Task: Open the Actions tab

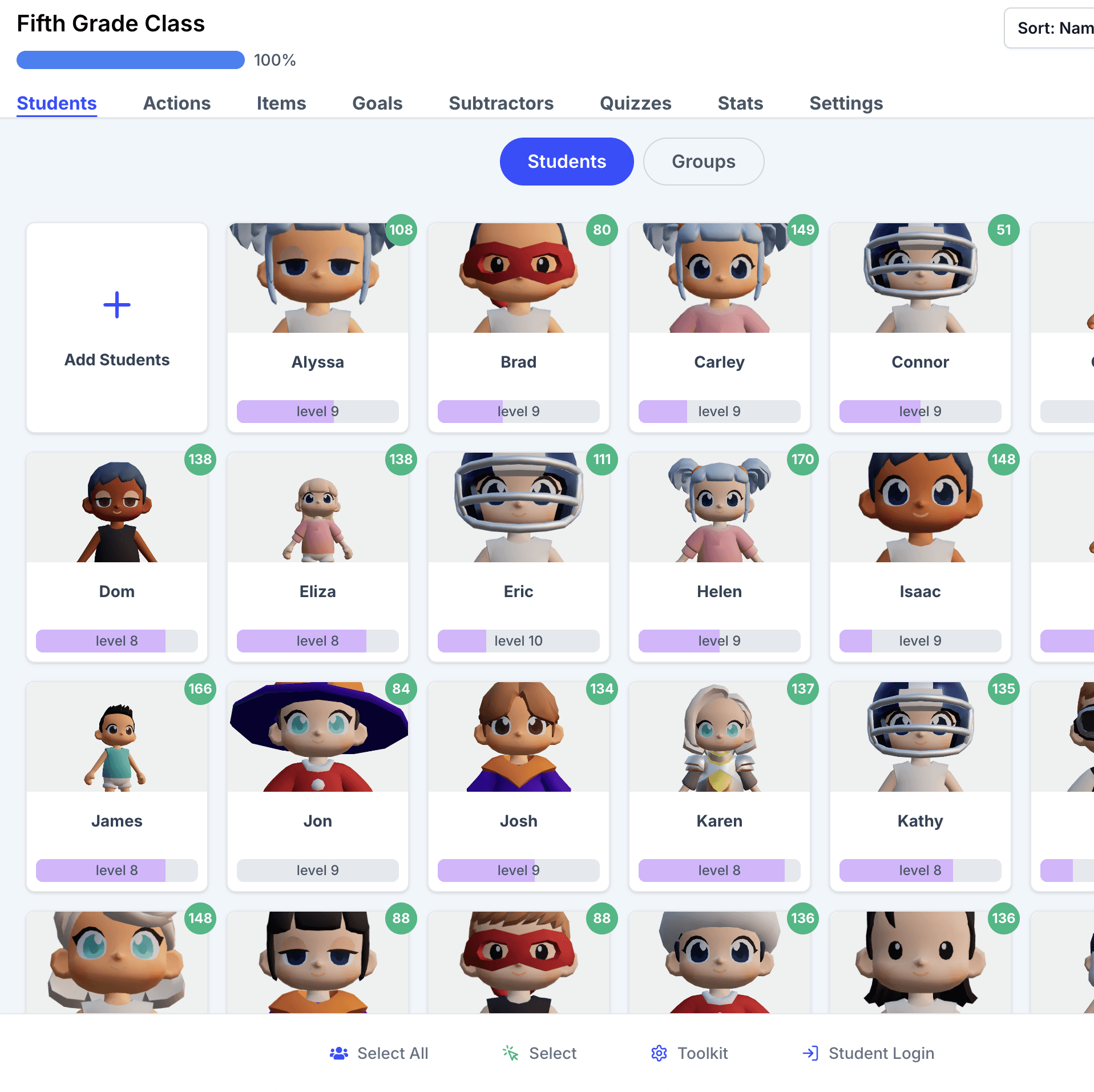Action: tap(177, 103)
